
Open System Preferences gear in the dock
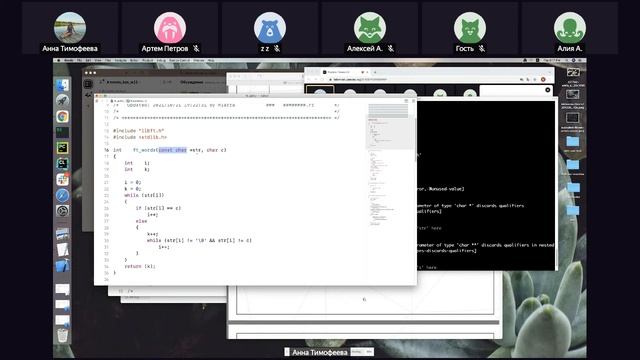click(62, 211)
